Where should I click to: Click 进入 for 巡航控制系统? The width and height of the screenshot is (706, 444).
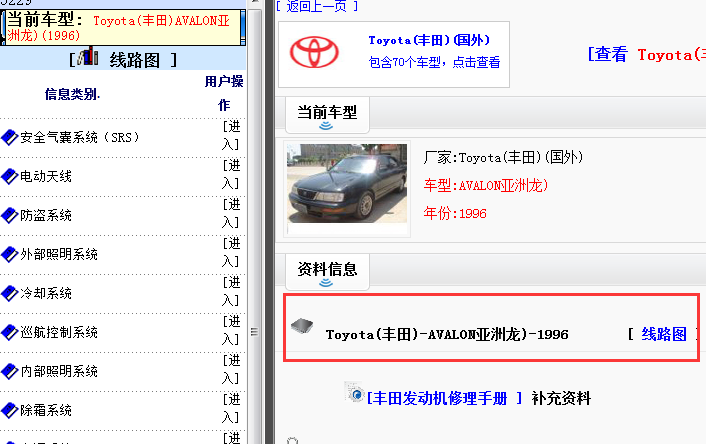tap(231, 330)
